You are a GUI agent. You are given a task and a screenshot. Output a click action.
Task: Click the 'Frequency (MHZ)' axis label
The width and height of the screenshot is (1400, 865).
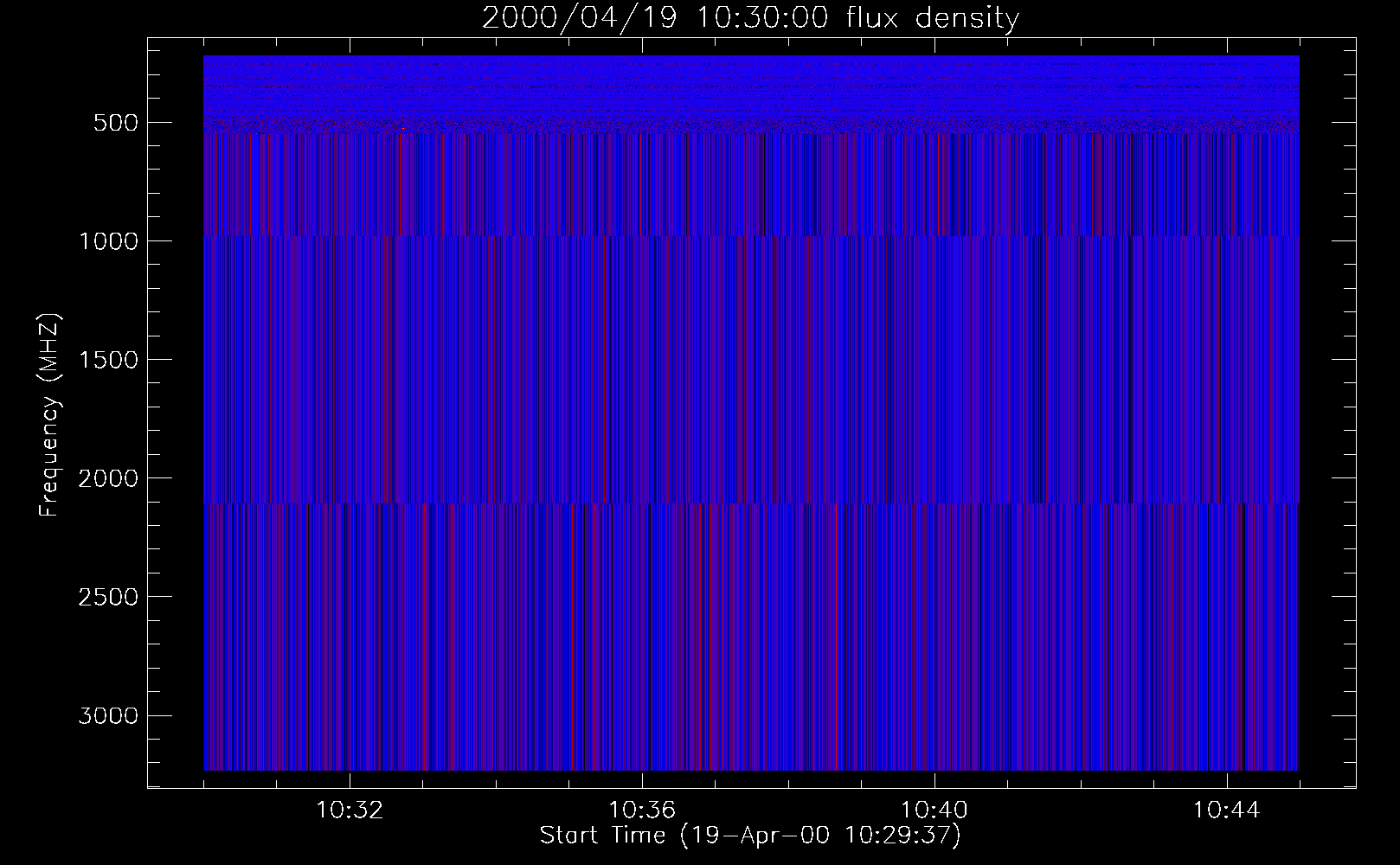coord(49,415)
